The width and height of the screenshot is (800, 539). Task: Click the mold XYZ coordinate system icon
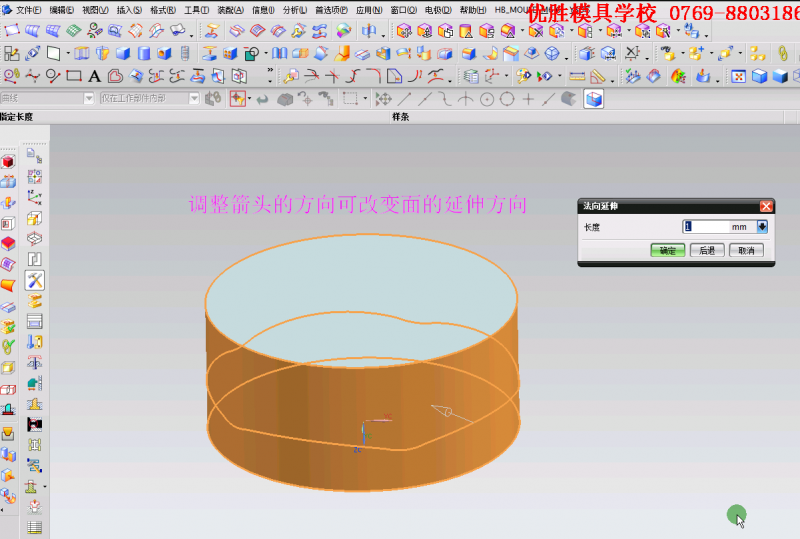pos(34,197)
